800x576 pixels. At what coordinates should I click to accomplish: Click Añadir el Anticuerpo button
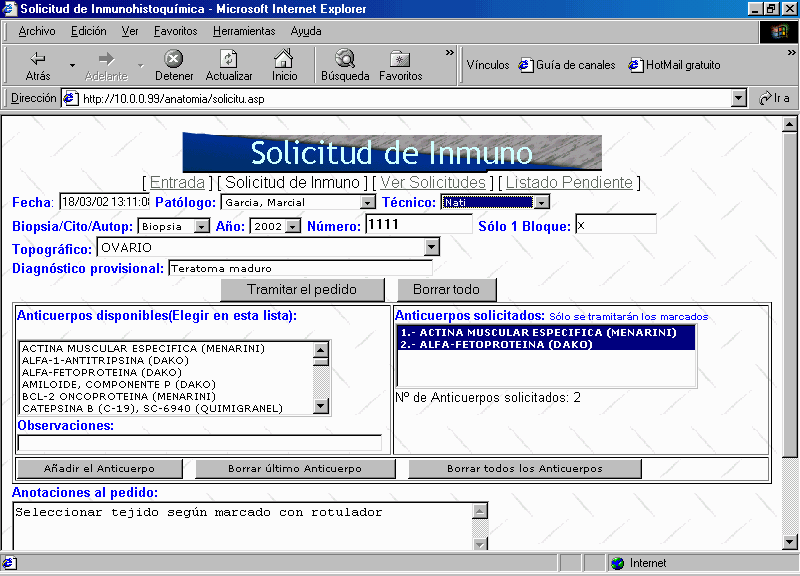click(x=99, y=469)
